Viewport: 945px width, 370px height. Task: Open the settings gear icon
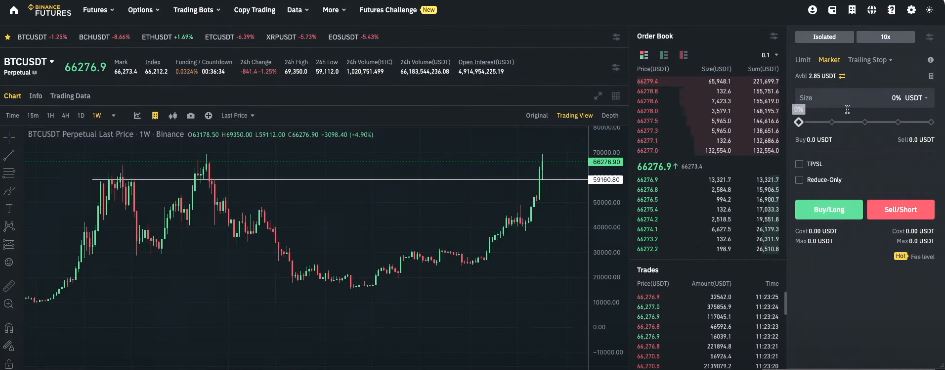pos(911,10)
